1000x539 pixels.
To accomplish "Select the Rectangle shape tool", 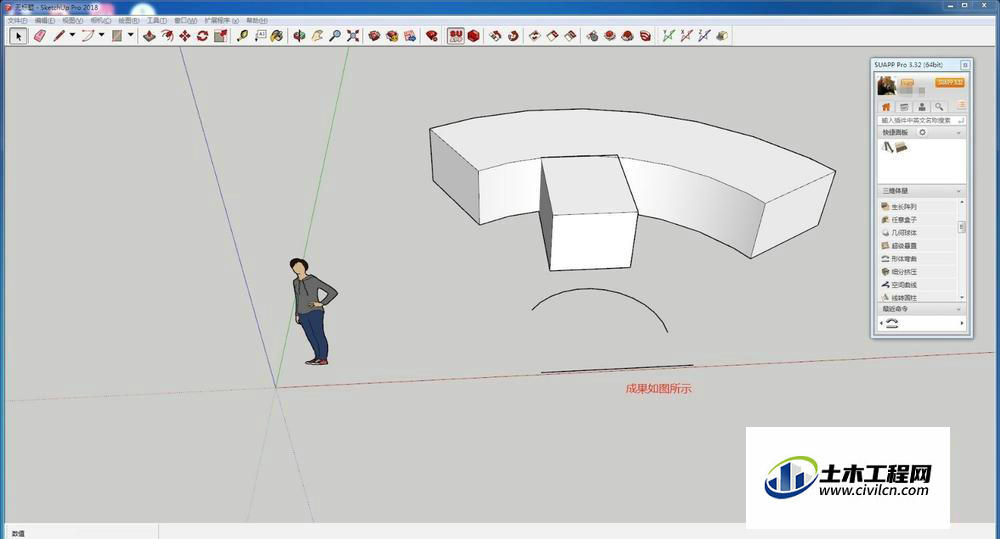I will pos(117,36).
